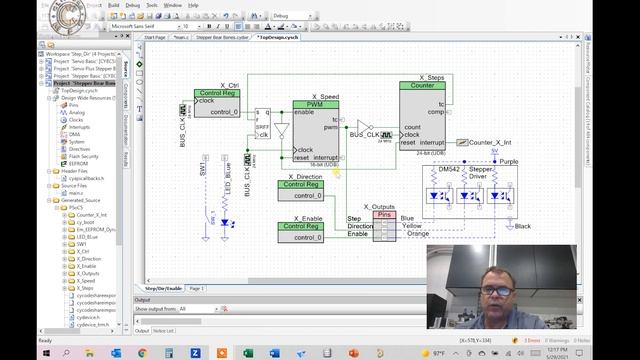The height and width of the screenshot is (360, 640).
Task: Expand the Counter_X_Int folder
Action: pyautogui.click(x=64, y=215)
